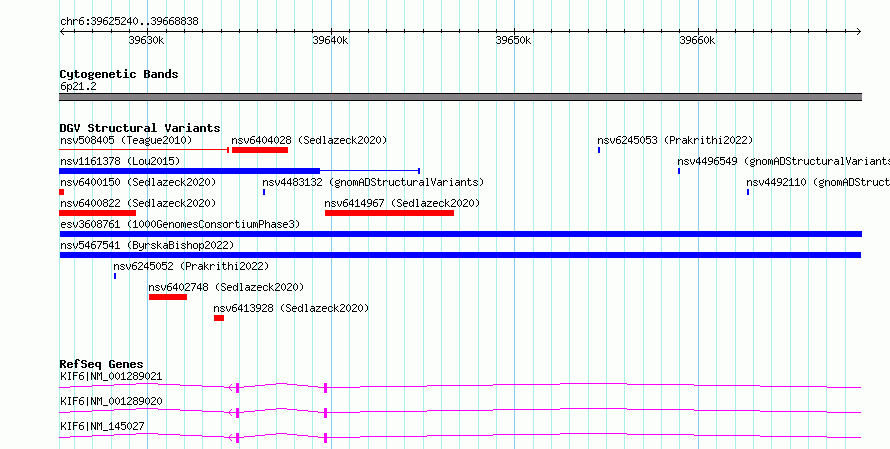The width and height of the screenshot is (890, 449).
Task: Click the nsv6245053 (Prakrithi2022) label
Action: pyautogui.click(x=675, y=140)
